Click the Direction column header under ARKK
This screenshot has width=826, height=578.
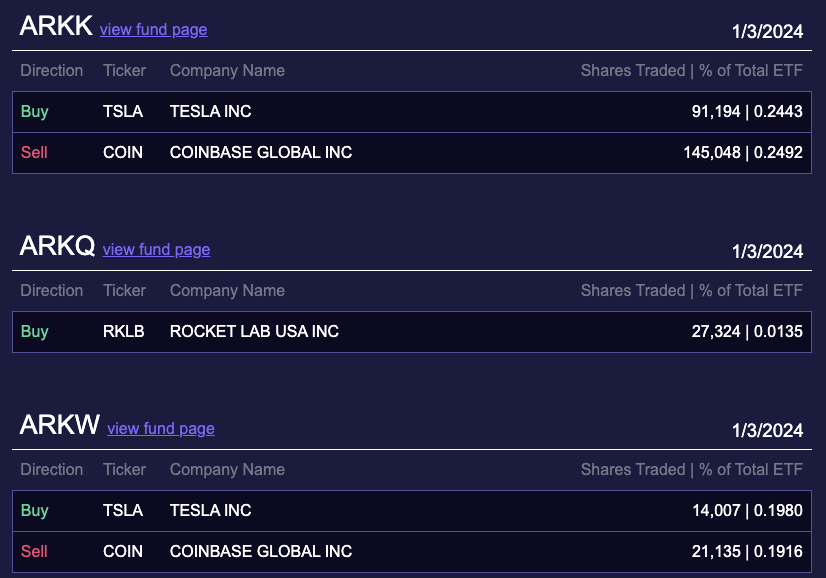[52, 71]
